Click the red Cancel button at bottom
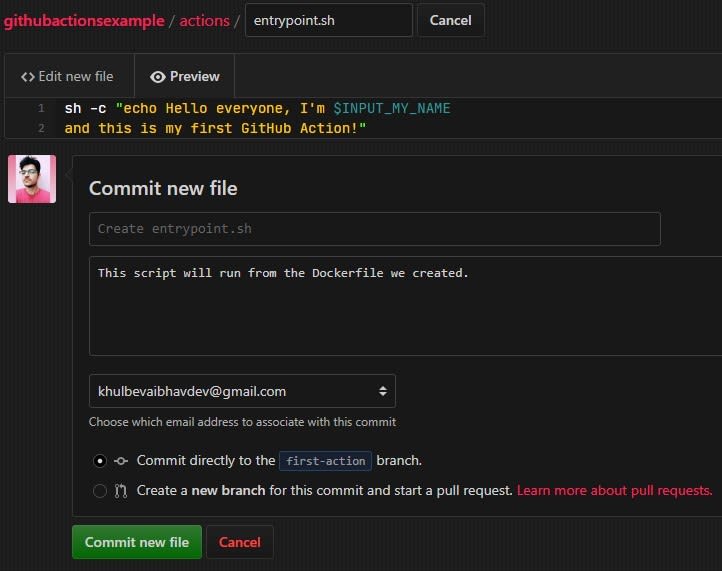This screenshot has width=722, height=571. pos(239,542)
